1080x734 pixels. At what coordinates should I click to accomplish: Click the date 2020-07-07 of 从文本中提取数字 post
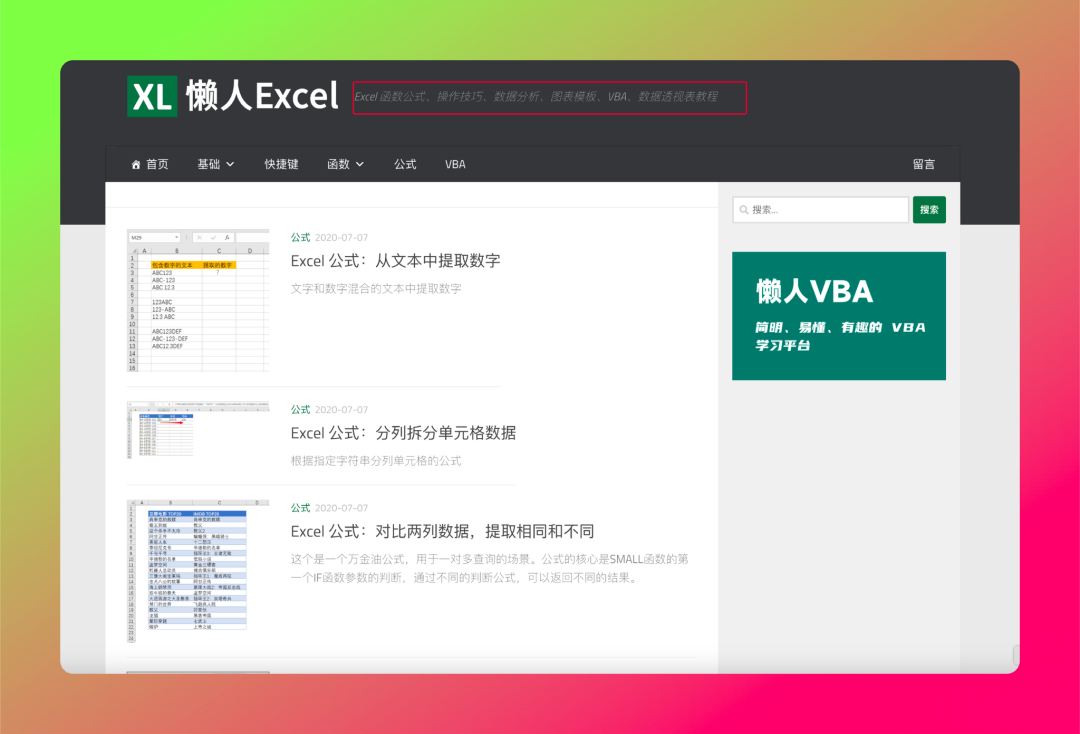pyautogui.click(x=342, y=238)
